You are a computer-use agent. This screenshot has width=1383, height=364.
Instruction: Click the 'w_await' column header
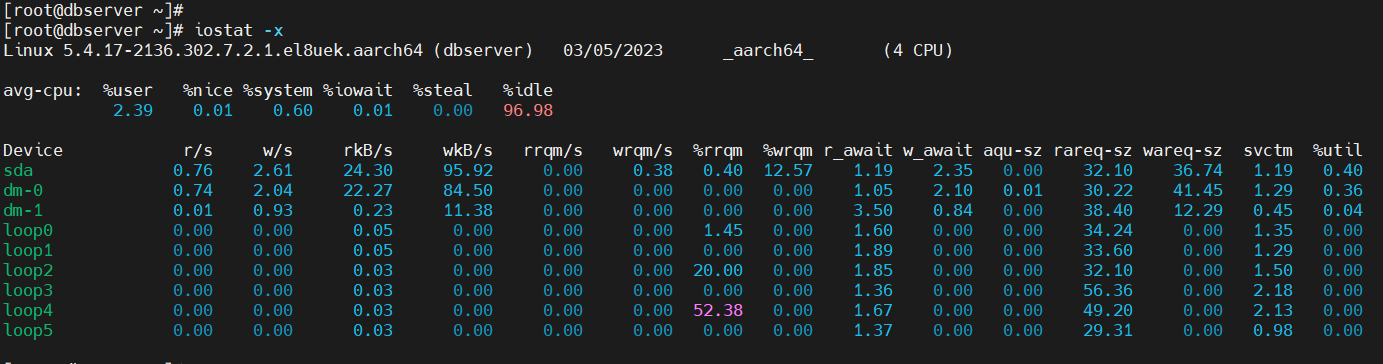[938, 150]
